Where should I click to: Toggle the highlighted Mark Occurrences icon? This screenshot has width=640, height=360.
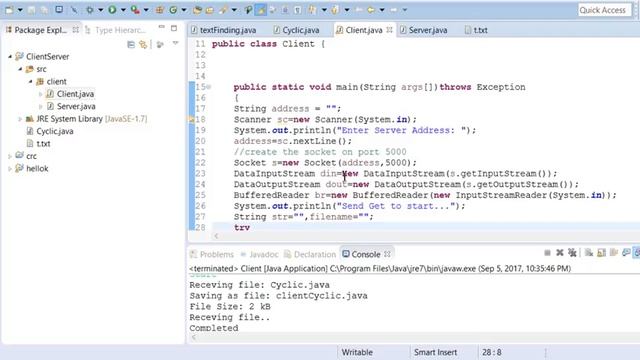pos(260,10)
